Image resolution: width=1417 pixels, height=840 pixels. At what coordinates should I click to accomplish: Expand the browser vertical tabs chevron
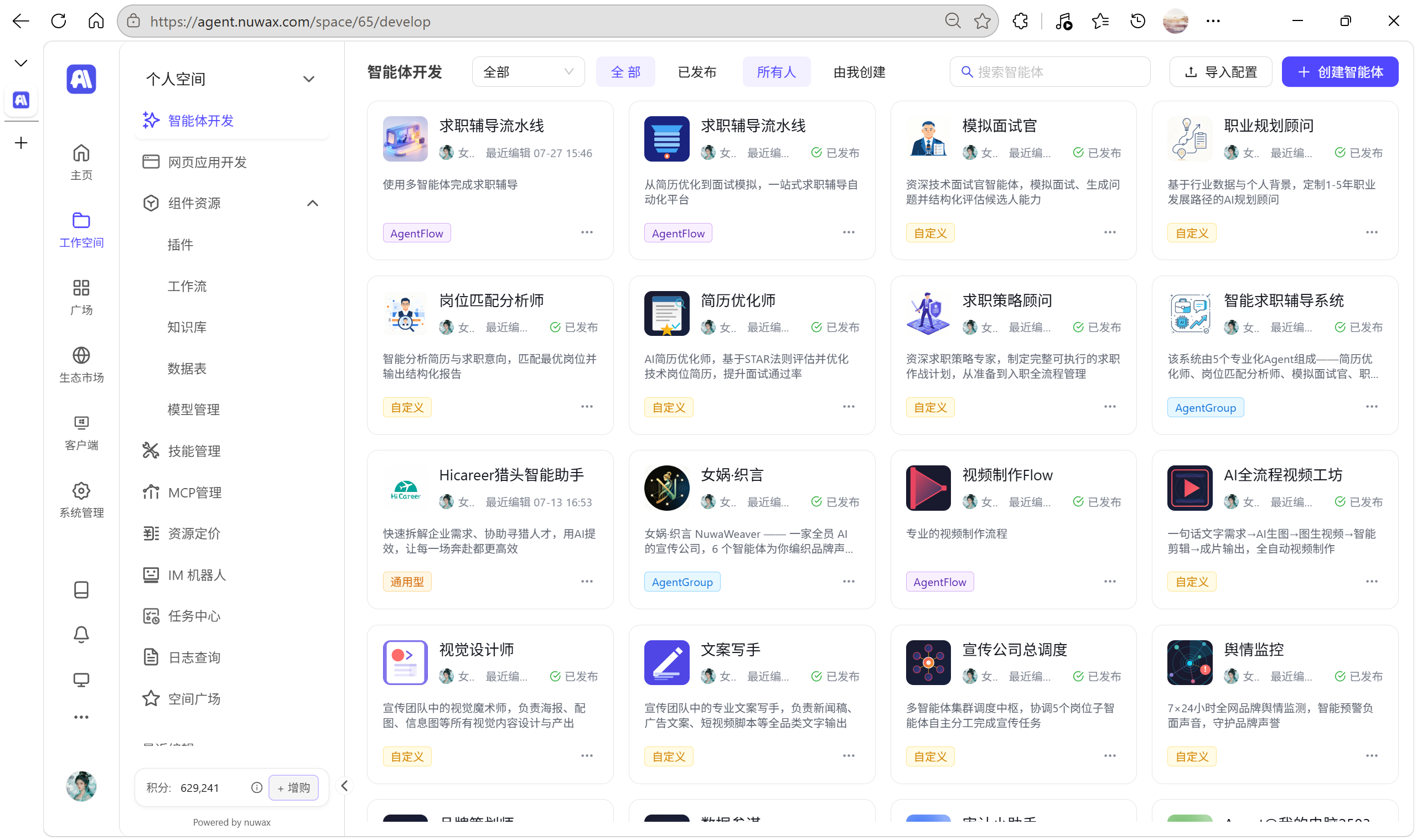21,63
